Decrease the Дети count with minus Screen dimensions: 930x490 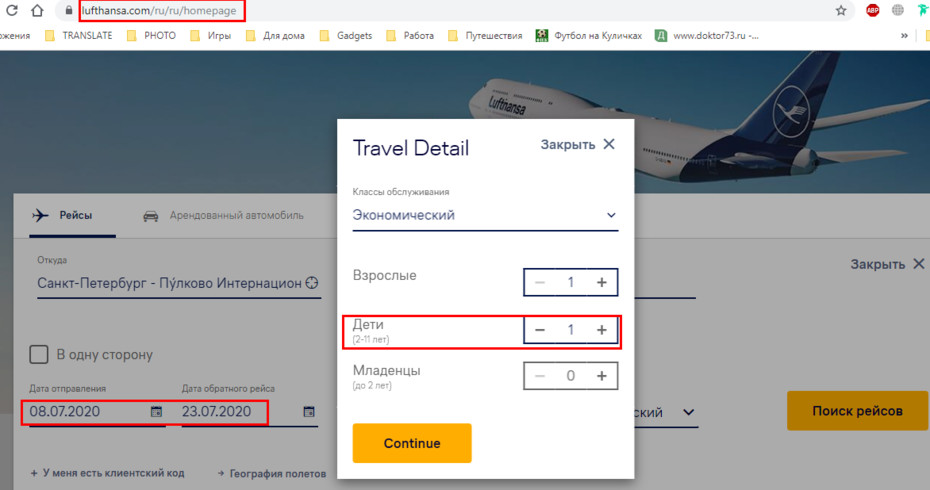click(x=540, y=330)
